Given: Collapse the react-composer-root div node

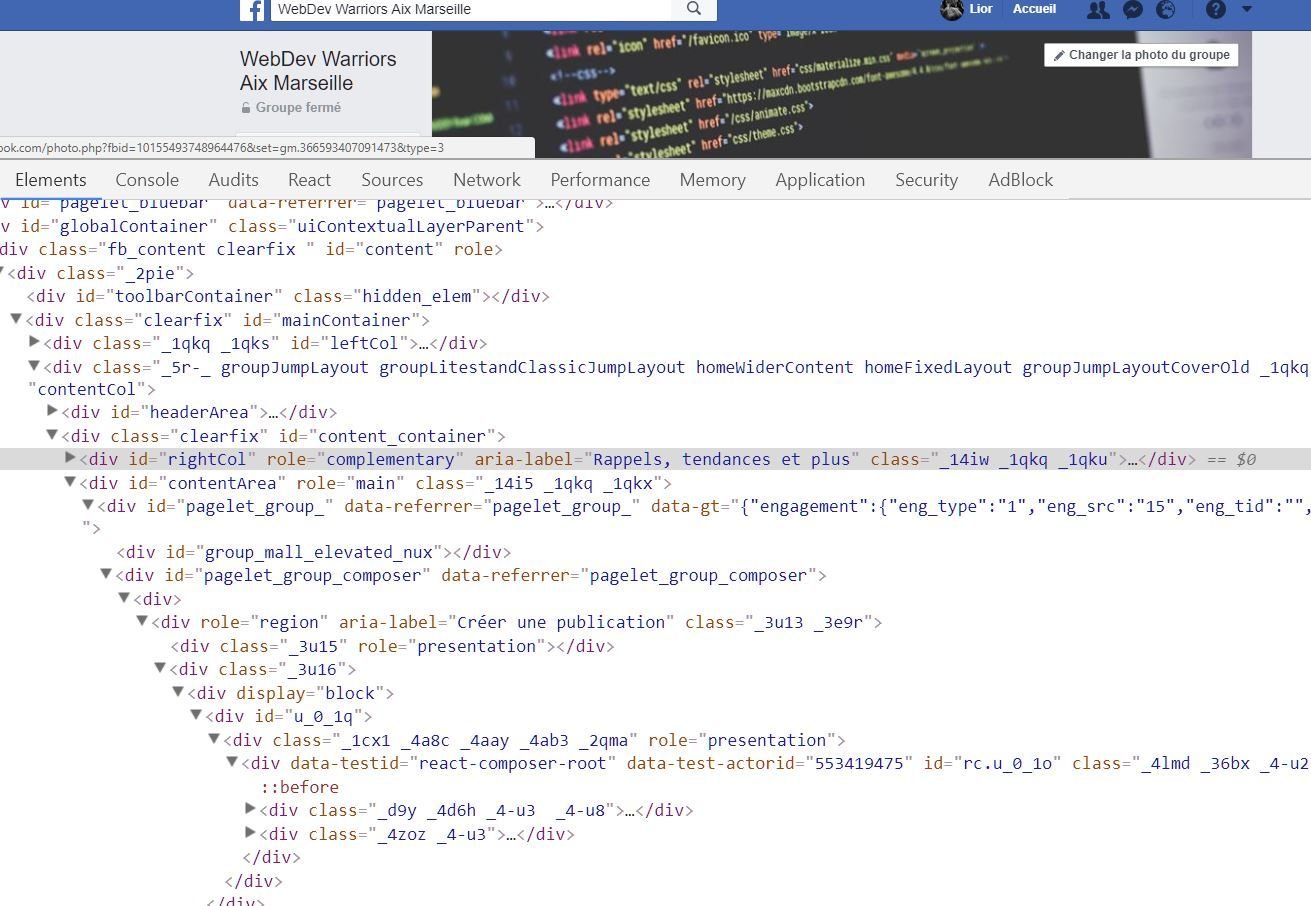Looking at the screenshot, I should (x=232, y=762).
